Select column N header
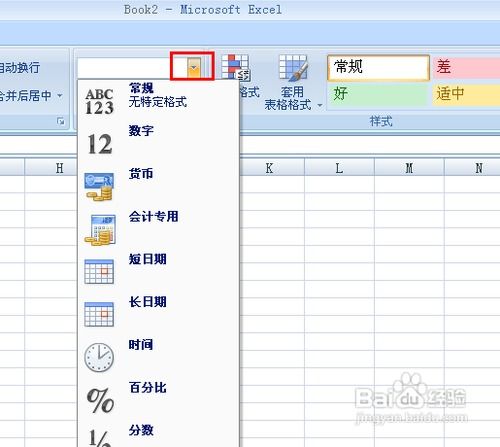Screen dimensions: 500x447 tap(472, 168)
